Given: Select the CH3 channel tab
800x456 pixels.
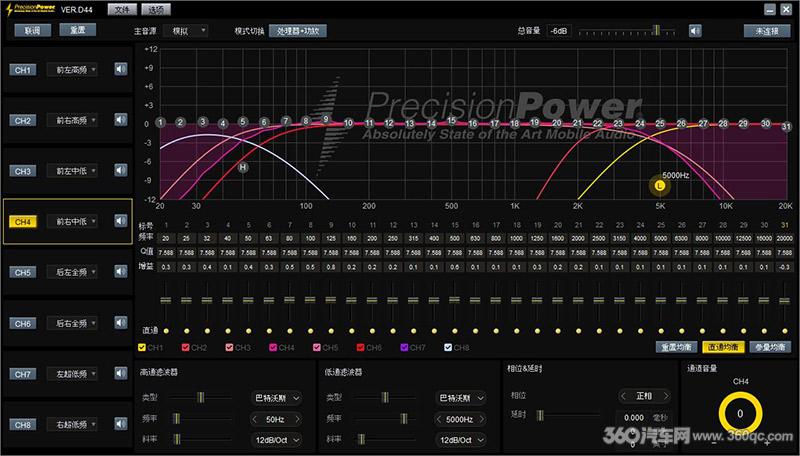Looking at the screenshot, I should point(22,171).
